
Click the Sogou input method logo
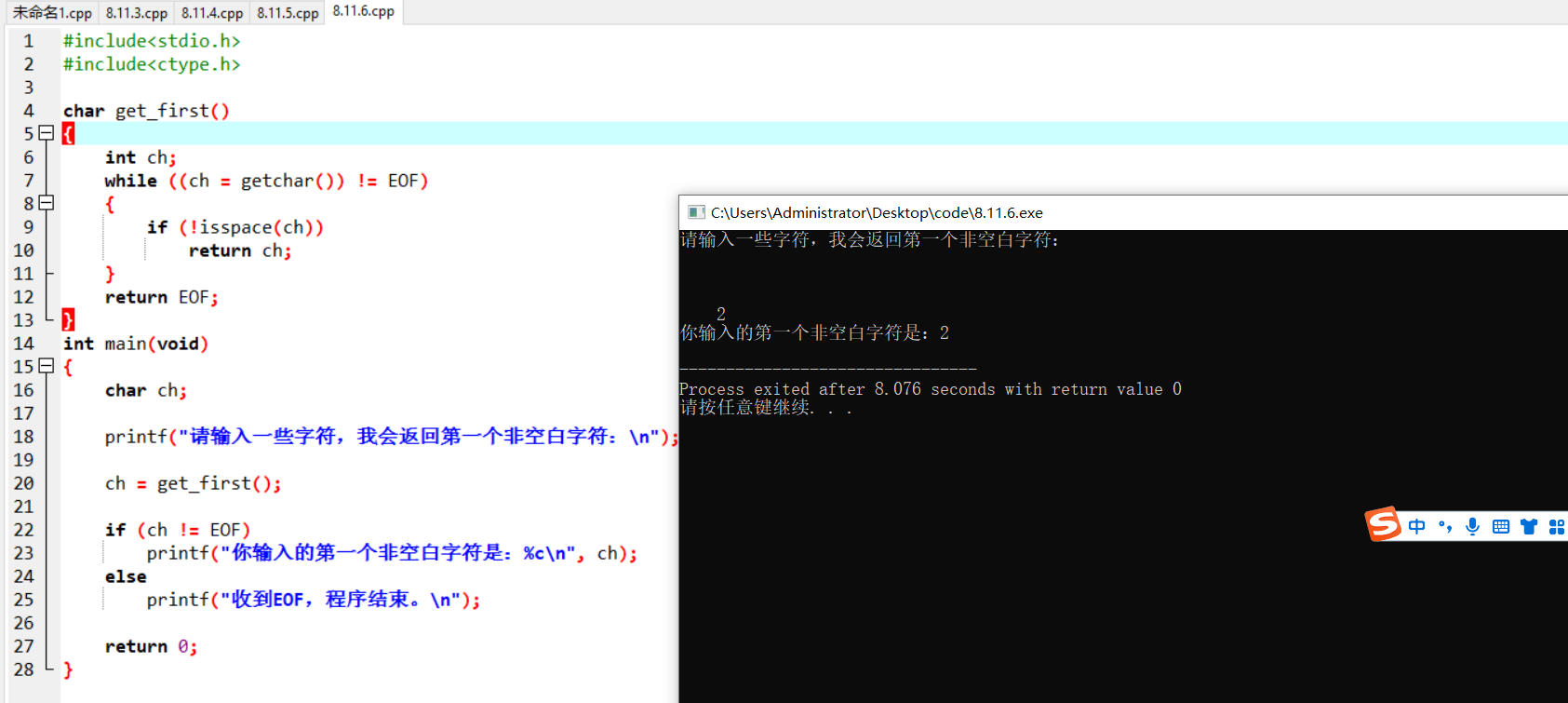tap(1383, 524)
